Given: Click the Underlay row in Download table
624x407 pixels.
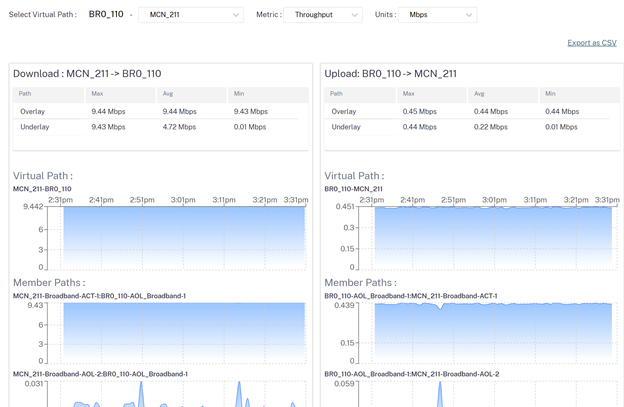Looking at the screenshot, I should 160,127.
